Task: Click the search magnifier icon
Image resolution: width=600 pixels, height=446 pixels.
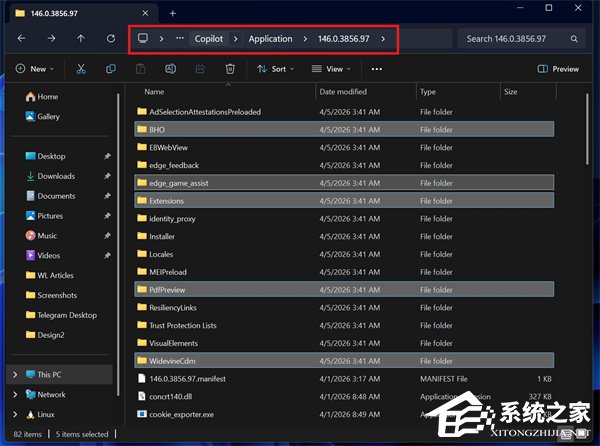Action: coord(574,39)
